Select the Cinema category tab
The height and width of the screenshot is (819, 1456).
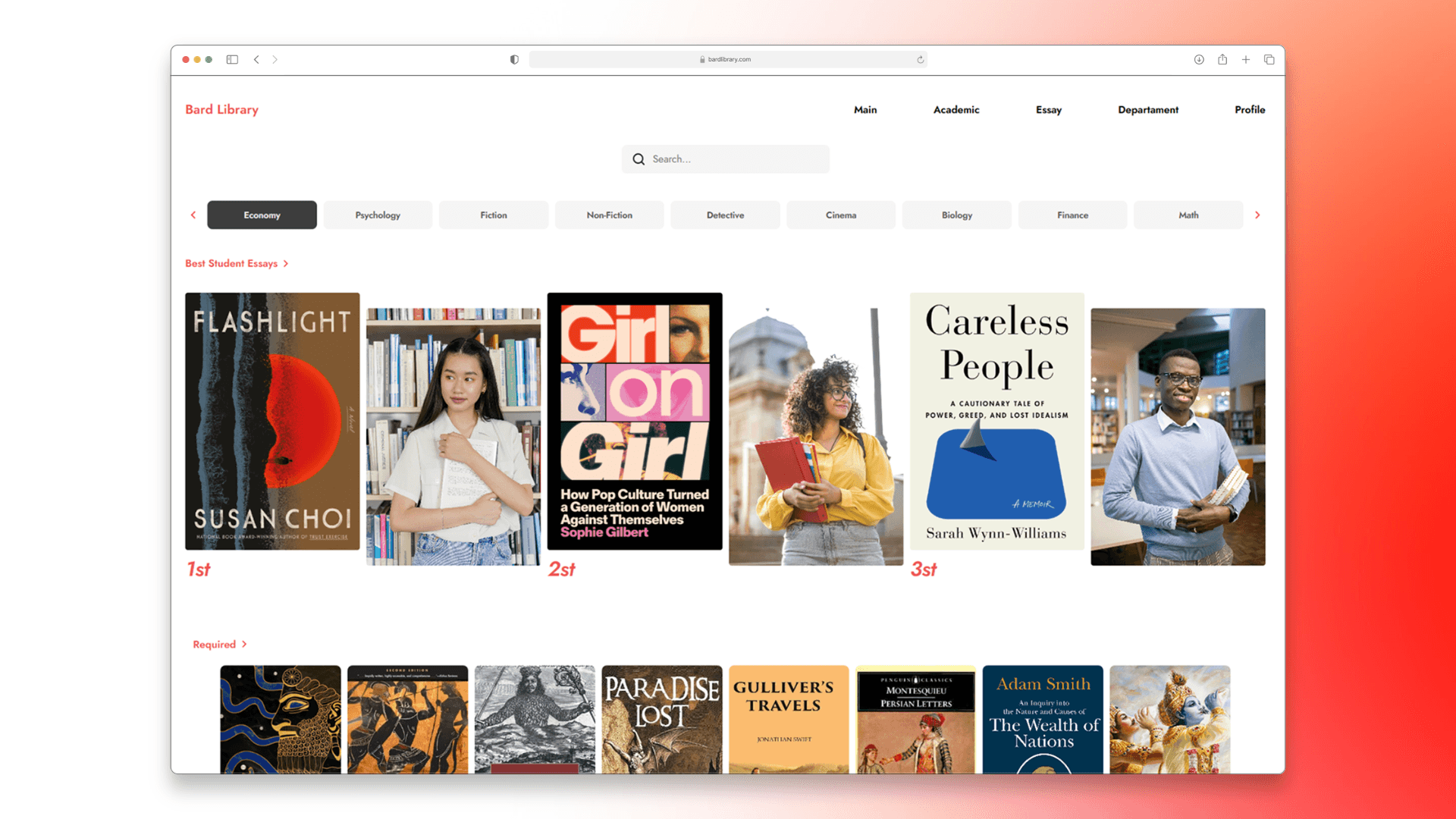[841, 215]
